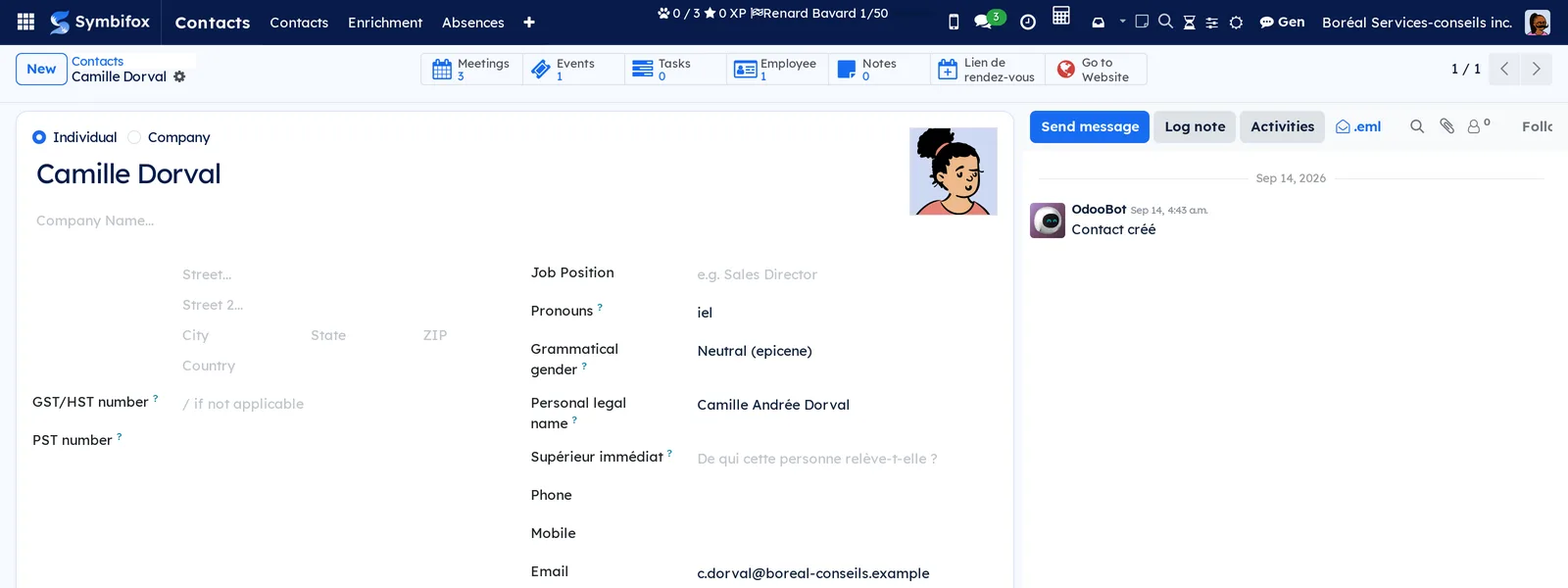This screenshot has width=1568, height=588.
Task: Click the Email field value
Action: 813,573
